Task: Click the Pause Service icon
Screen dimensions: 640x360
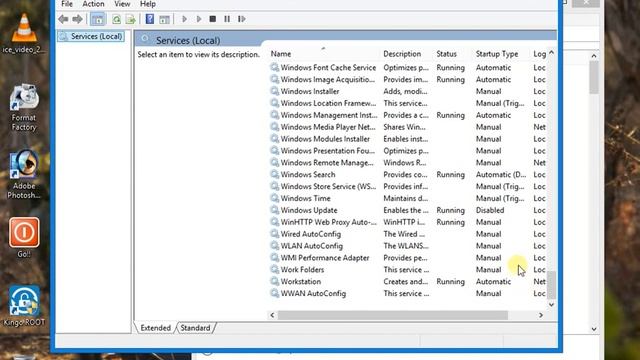Action: [x=227, y=19]
